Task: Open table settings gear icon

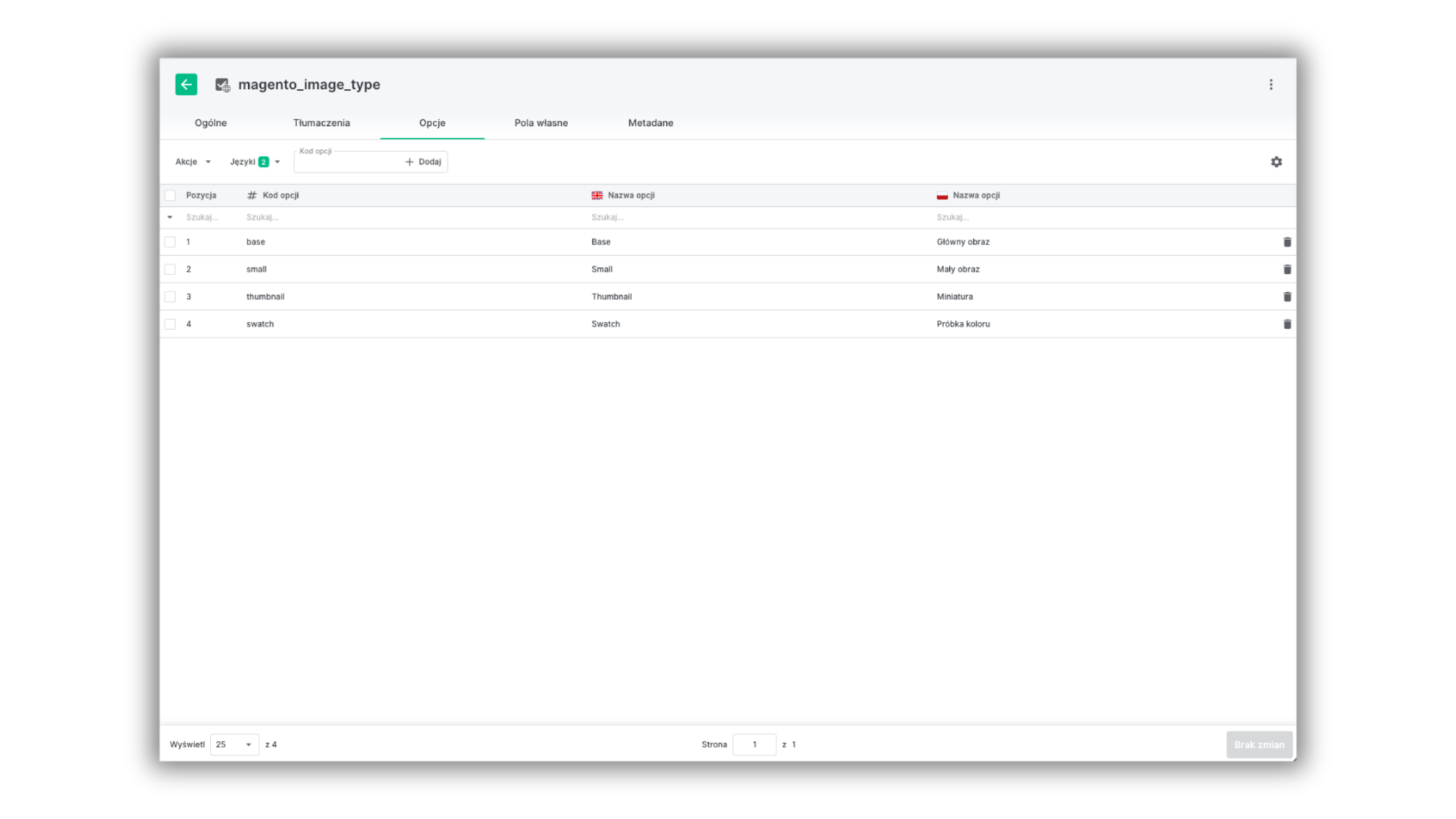Action: (1276, 162)
